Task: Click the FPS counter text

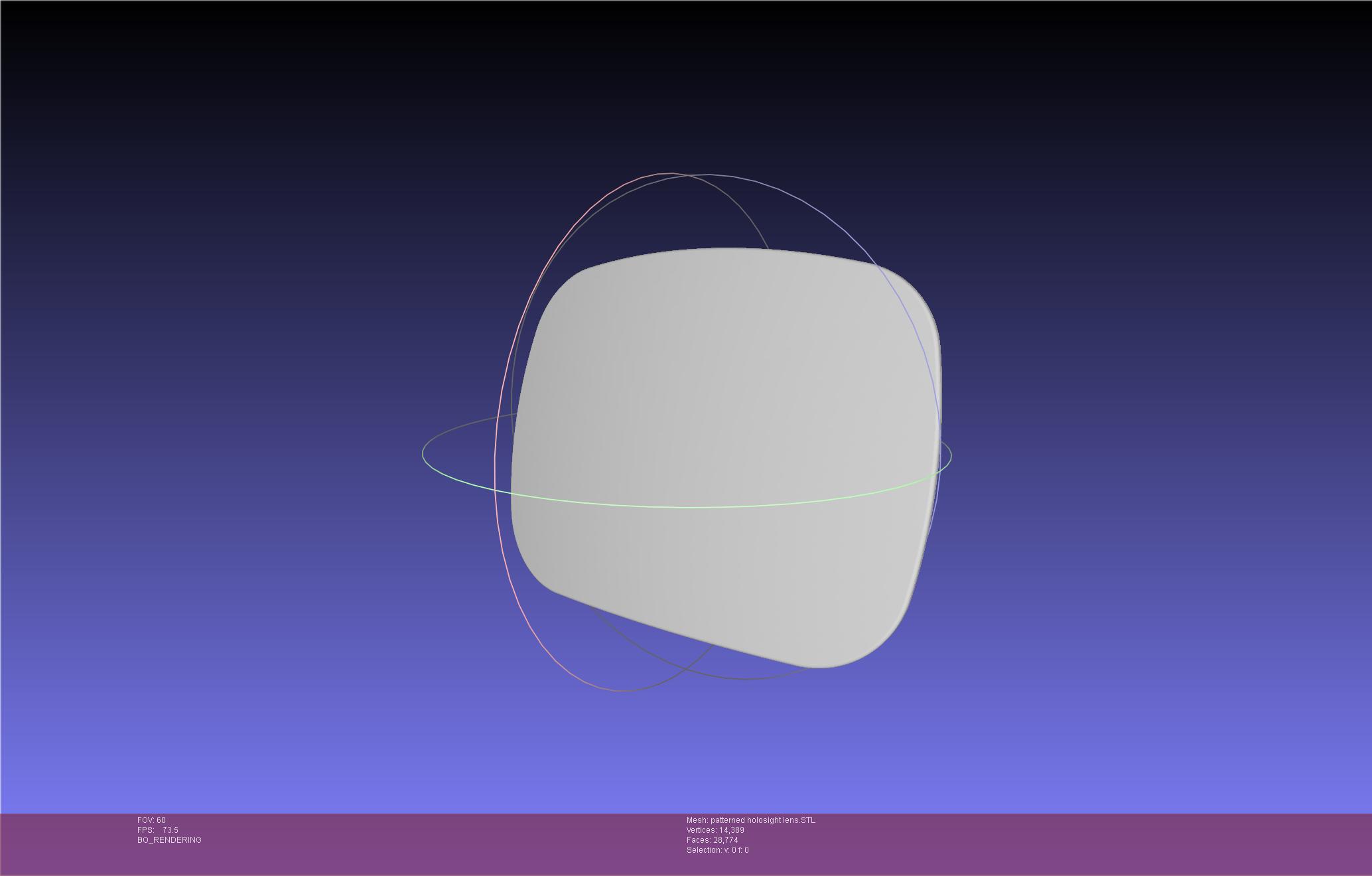Action: tap(158, 830)
